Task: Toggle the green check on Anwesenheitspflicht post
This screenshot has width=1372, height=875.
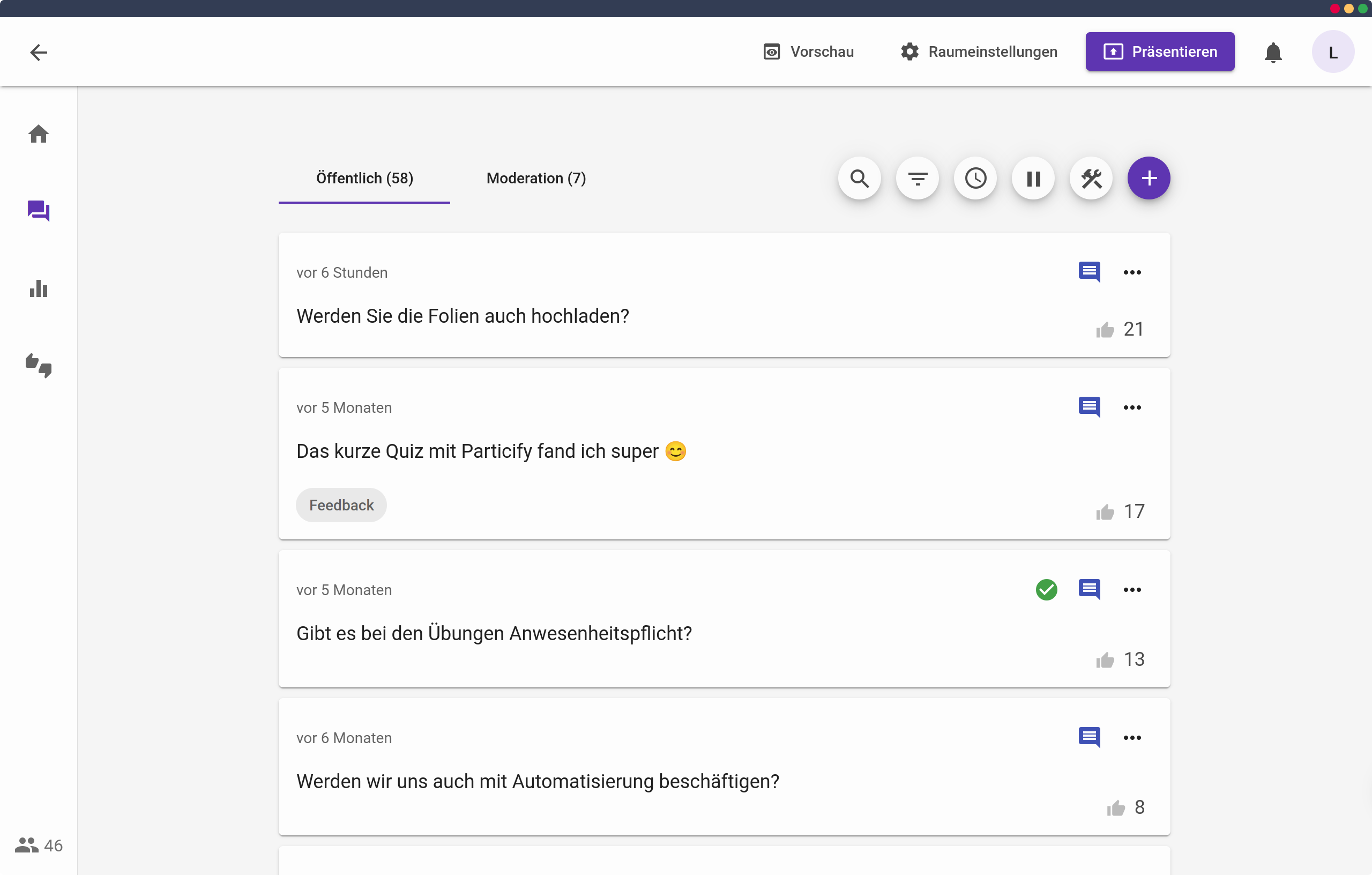Action: pos(1046,589)
